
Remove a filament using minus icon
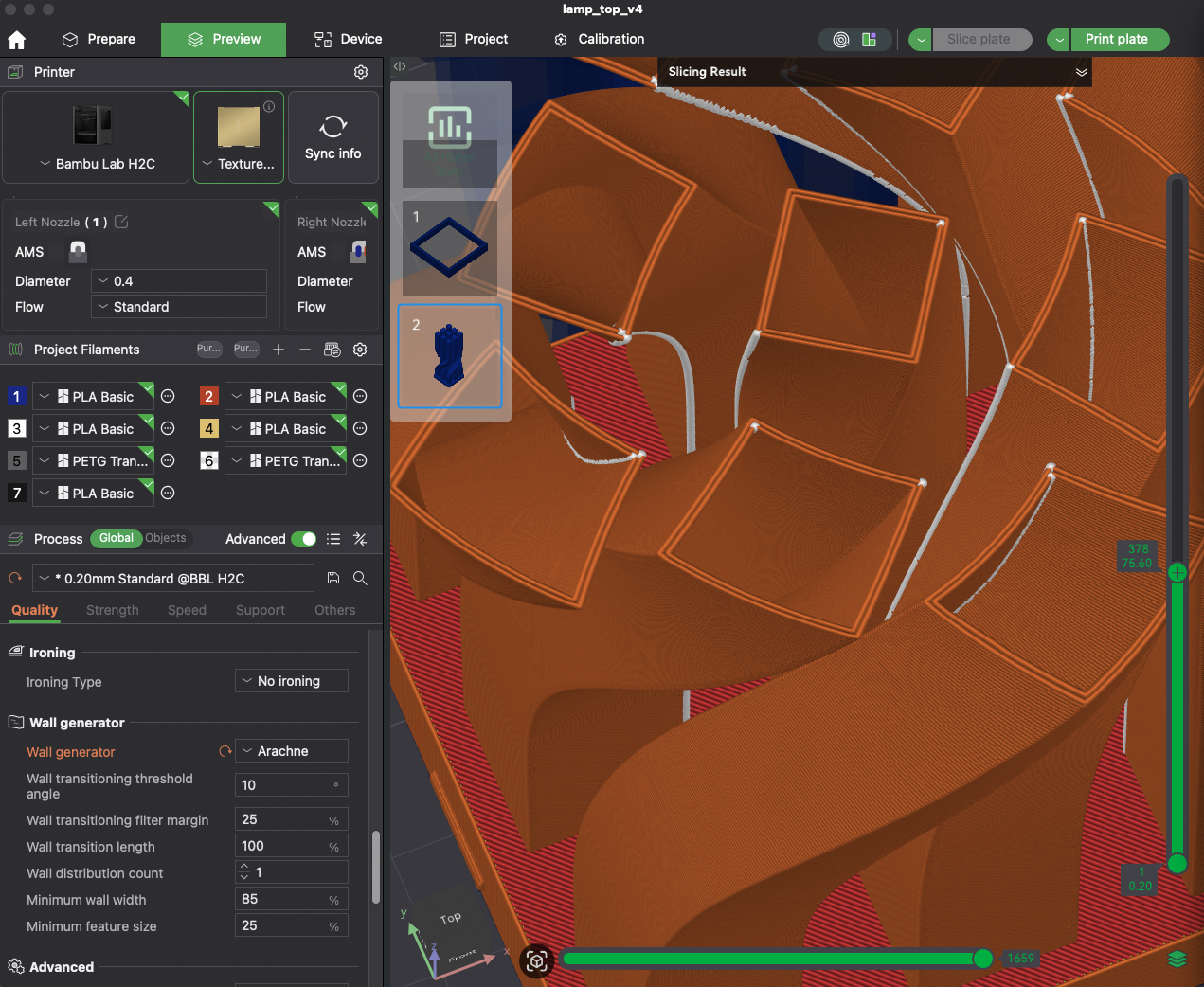click(x=305, y=350)
